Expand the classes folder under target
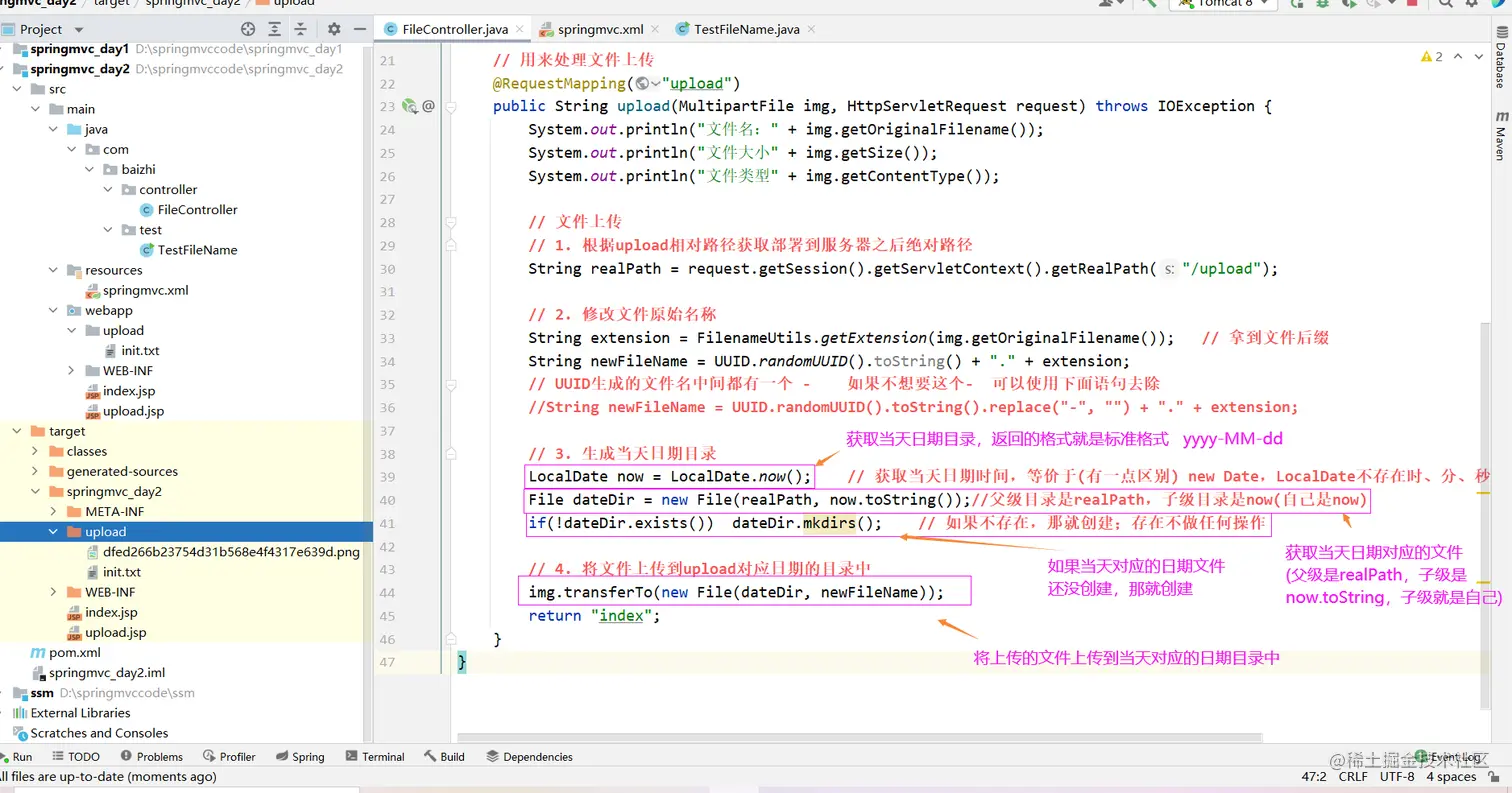The image size is (1512, 793). pos(37,452)
